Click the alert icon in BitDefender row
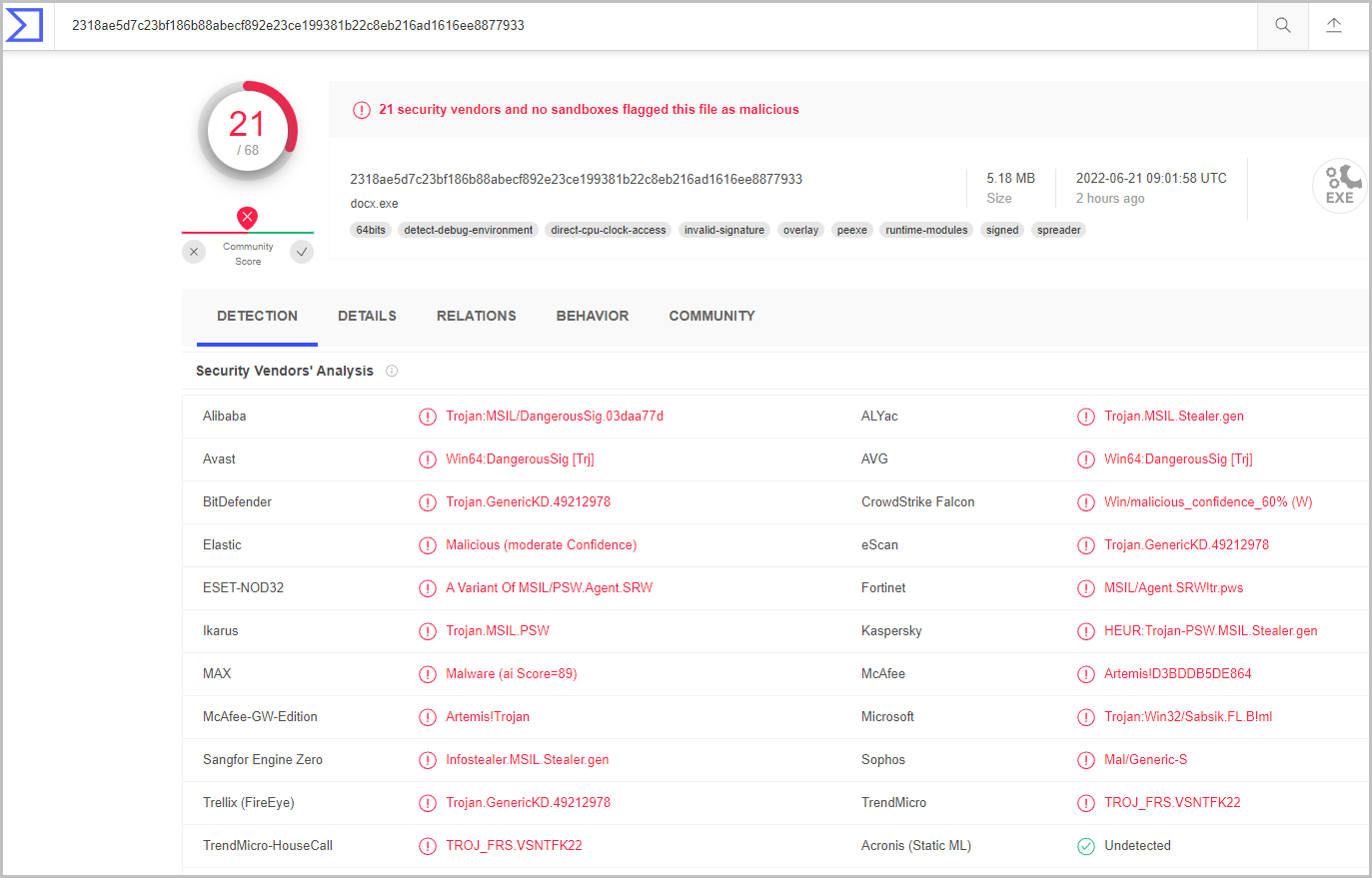The height and width of the screenshot is (878, 1372). click(428, 502)
